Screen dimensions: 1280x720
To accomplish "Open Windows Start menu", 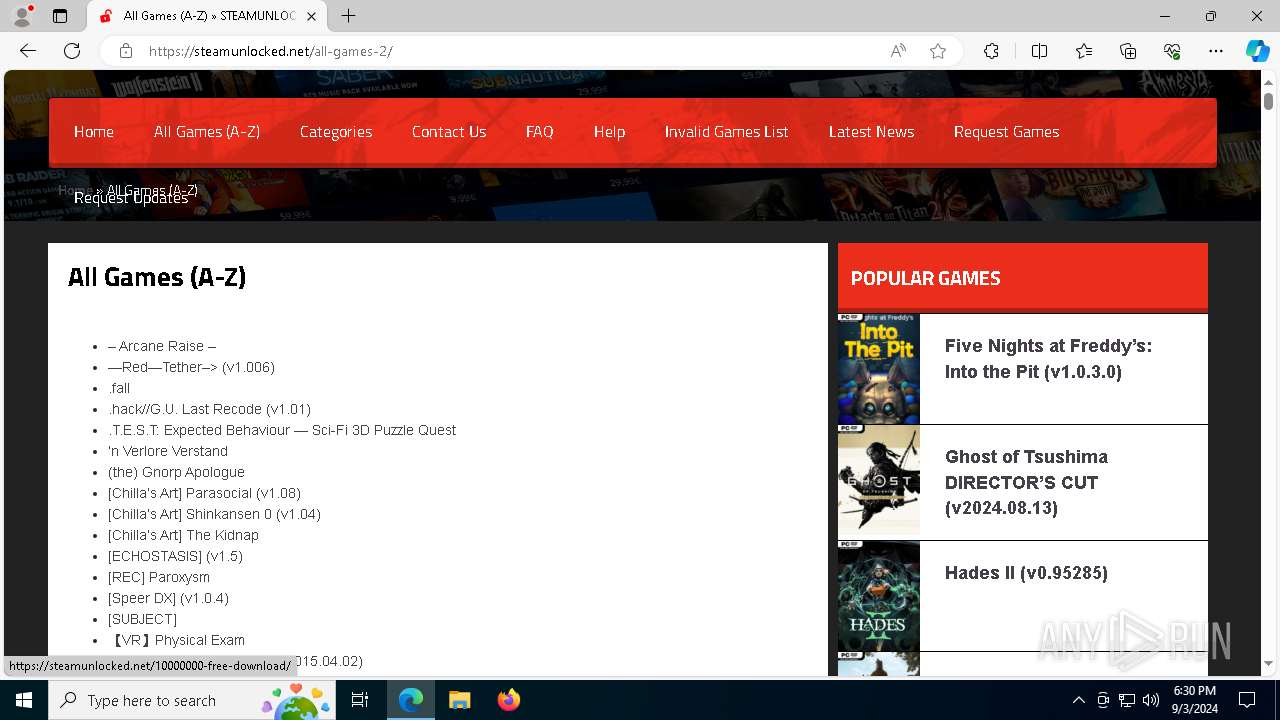I will point(24,700).
